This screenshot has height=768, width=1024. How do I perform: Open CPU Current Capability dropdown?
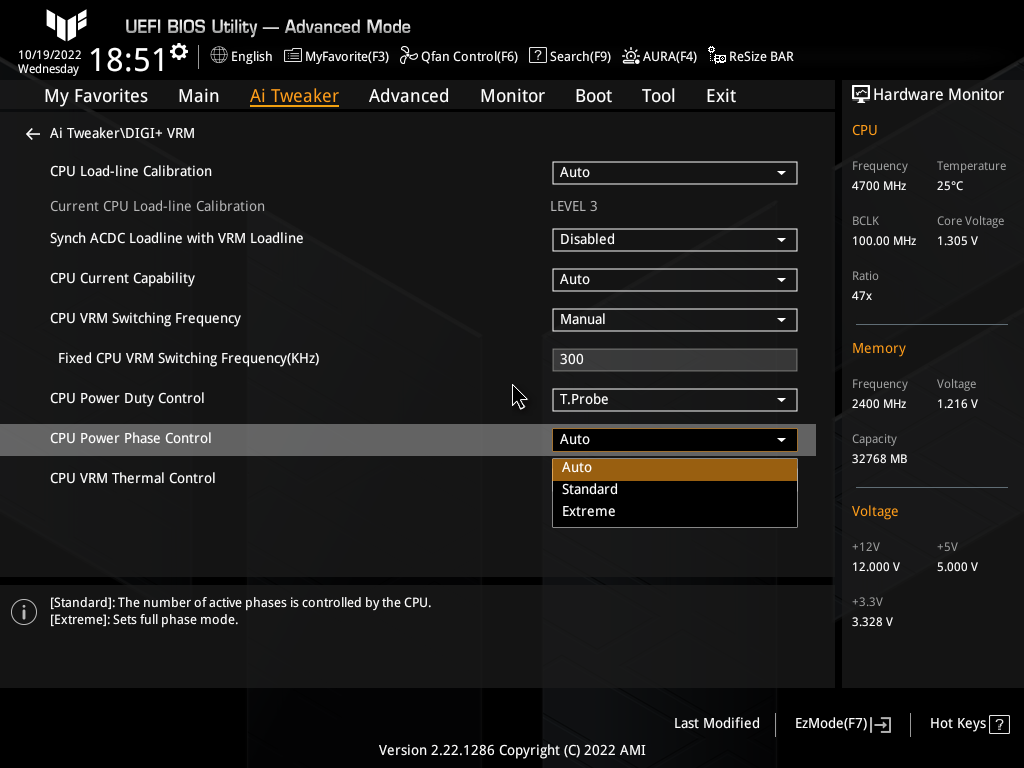[674, 279]
